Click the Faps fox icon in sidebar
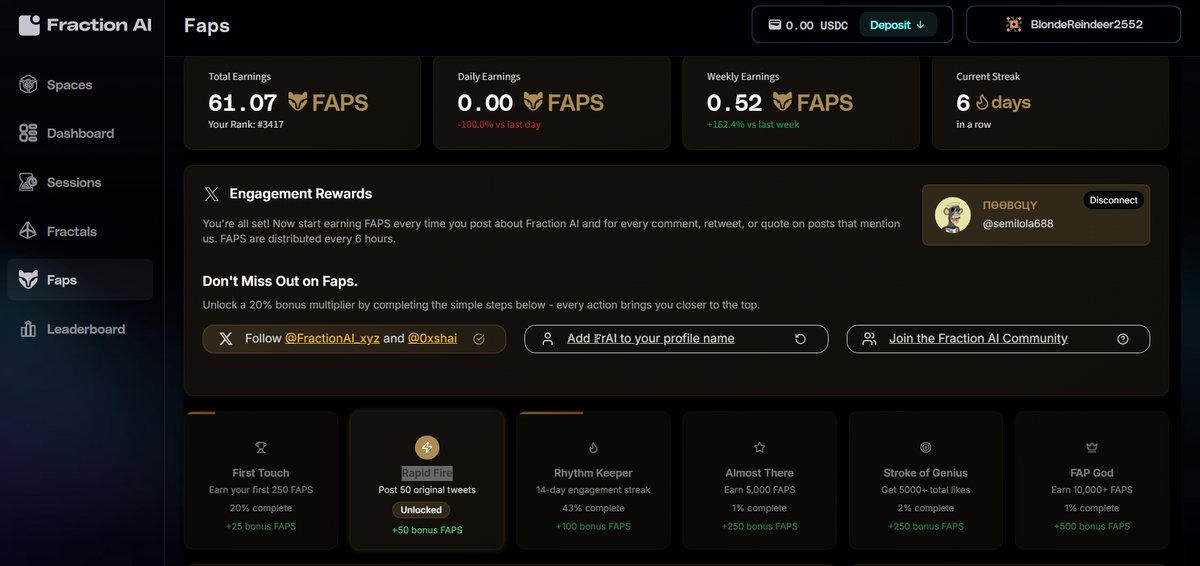 pyautogui.click(x=28, y=280)
